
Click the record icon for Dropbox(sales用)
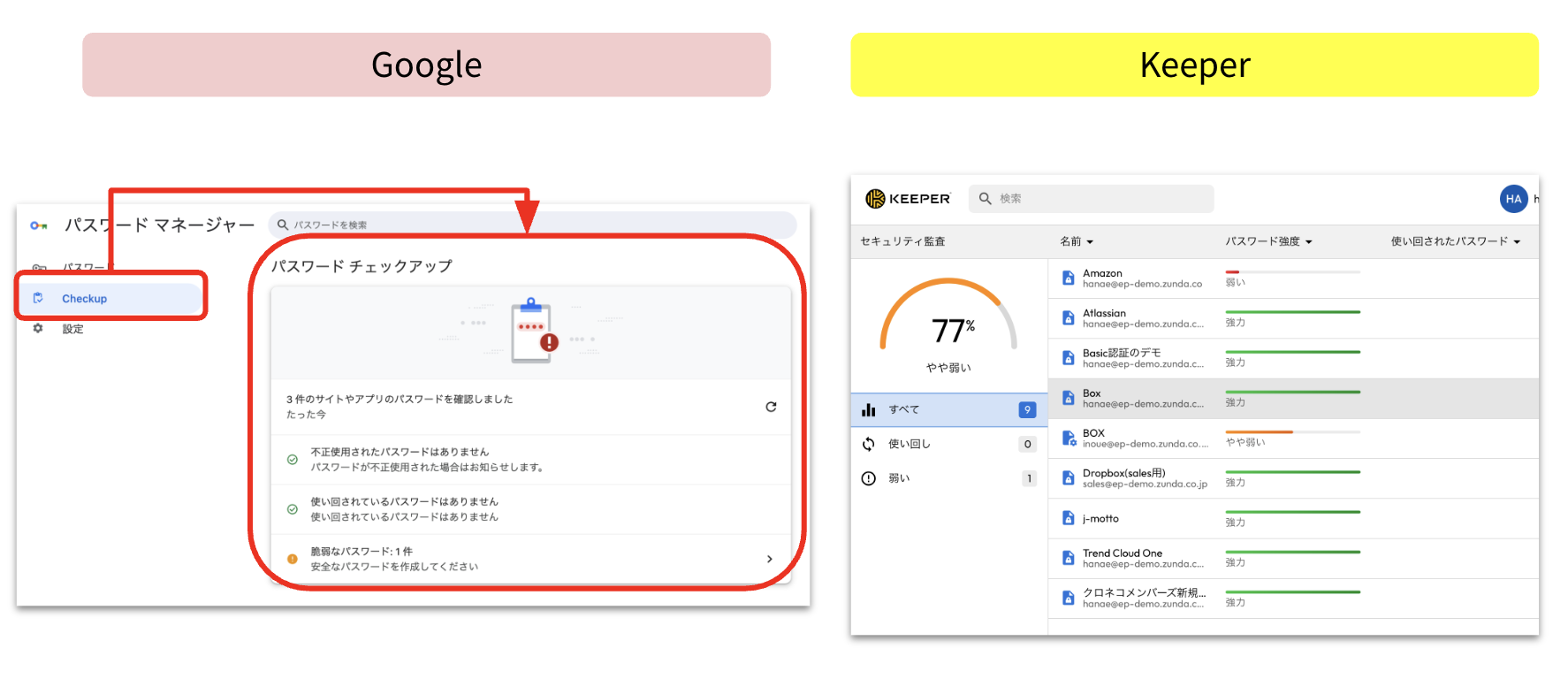1069,478
